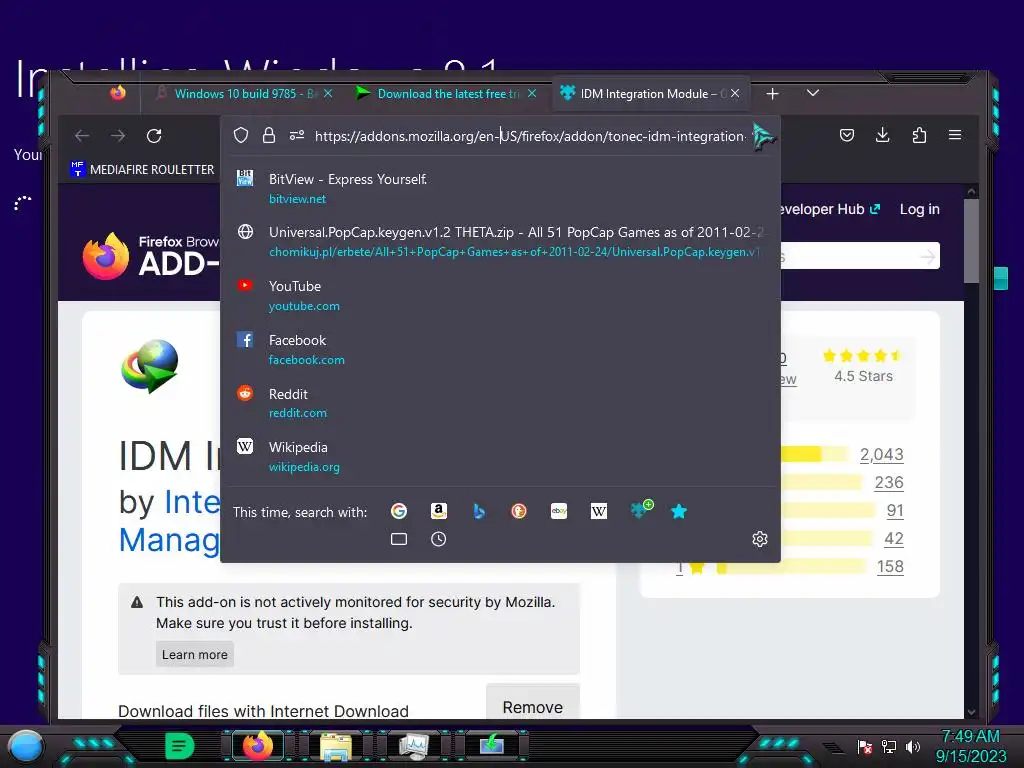Viewport: 1024px width, 768px height.
Task: Open the 158 one-star reviews link
Action: point(889,566)
